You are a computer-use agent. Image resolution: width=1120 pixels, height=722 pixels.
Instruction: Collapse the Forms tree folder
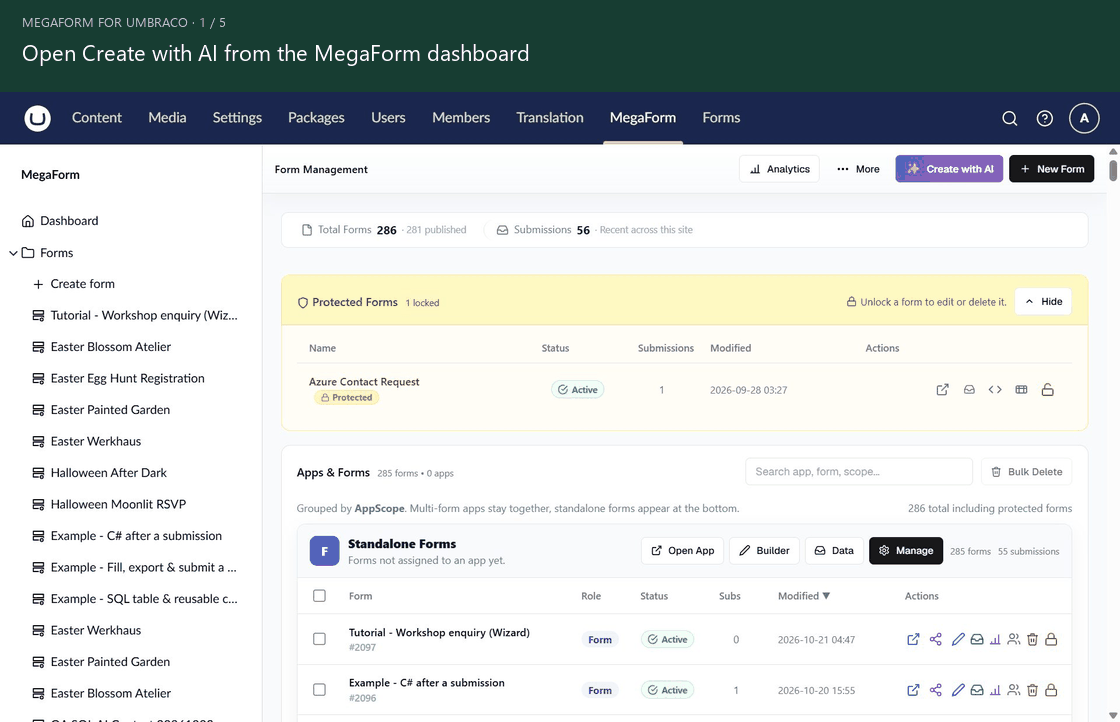[13, 253]
